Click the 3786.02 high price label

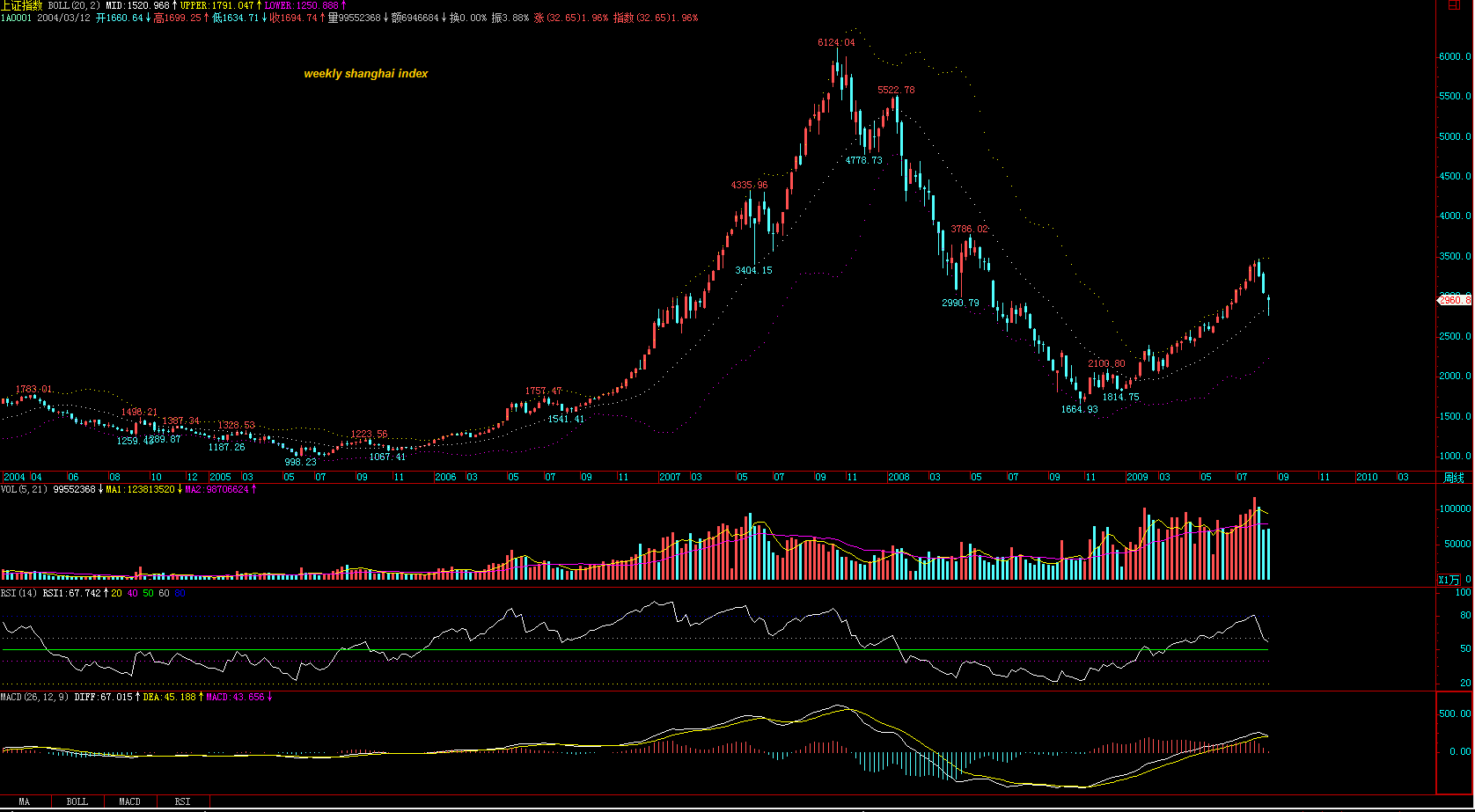tap(969, 229)
